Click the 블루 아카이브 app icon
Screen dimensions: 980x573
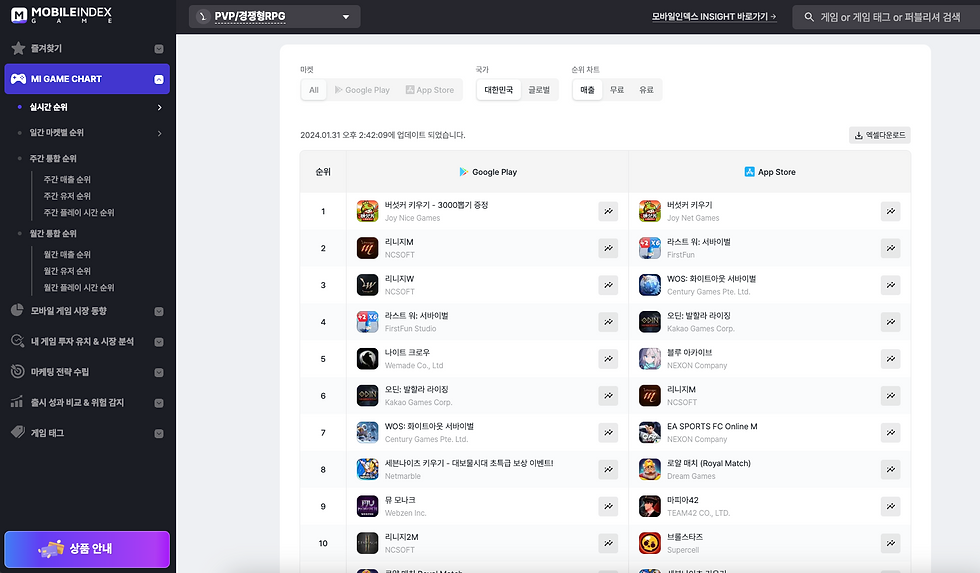(x=650, y=359)
